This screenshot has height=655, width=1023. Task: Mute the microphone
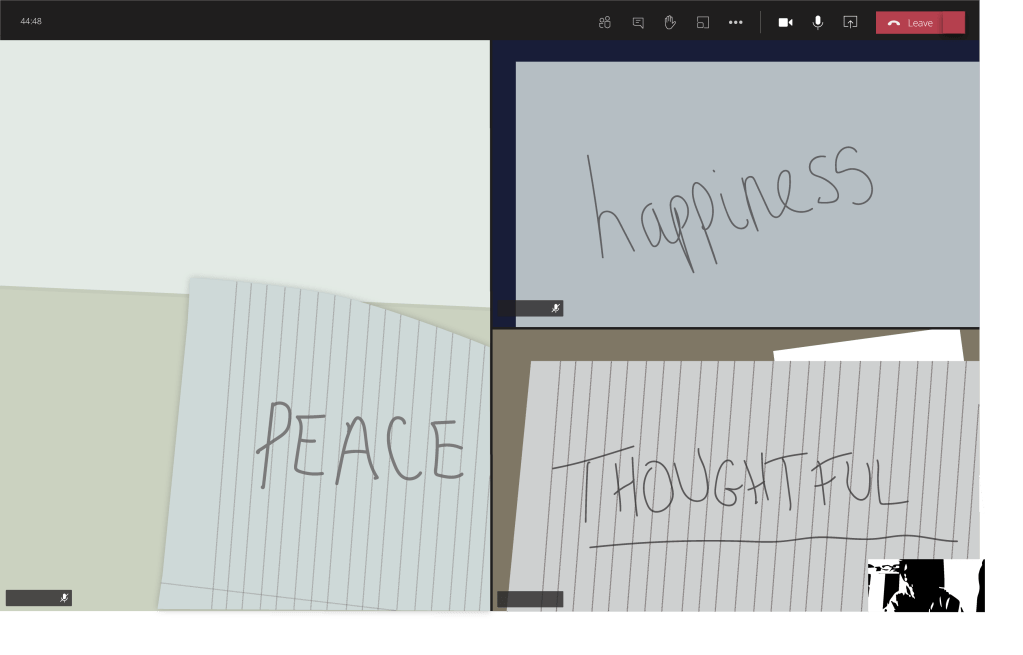click(x=818, y=22)
